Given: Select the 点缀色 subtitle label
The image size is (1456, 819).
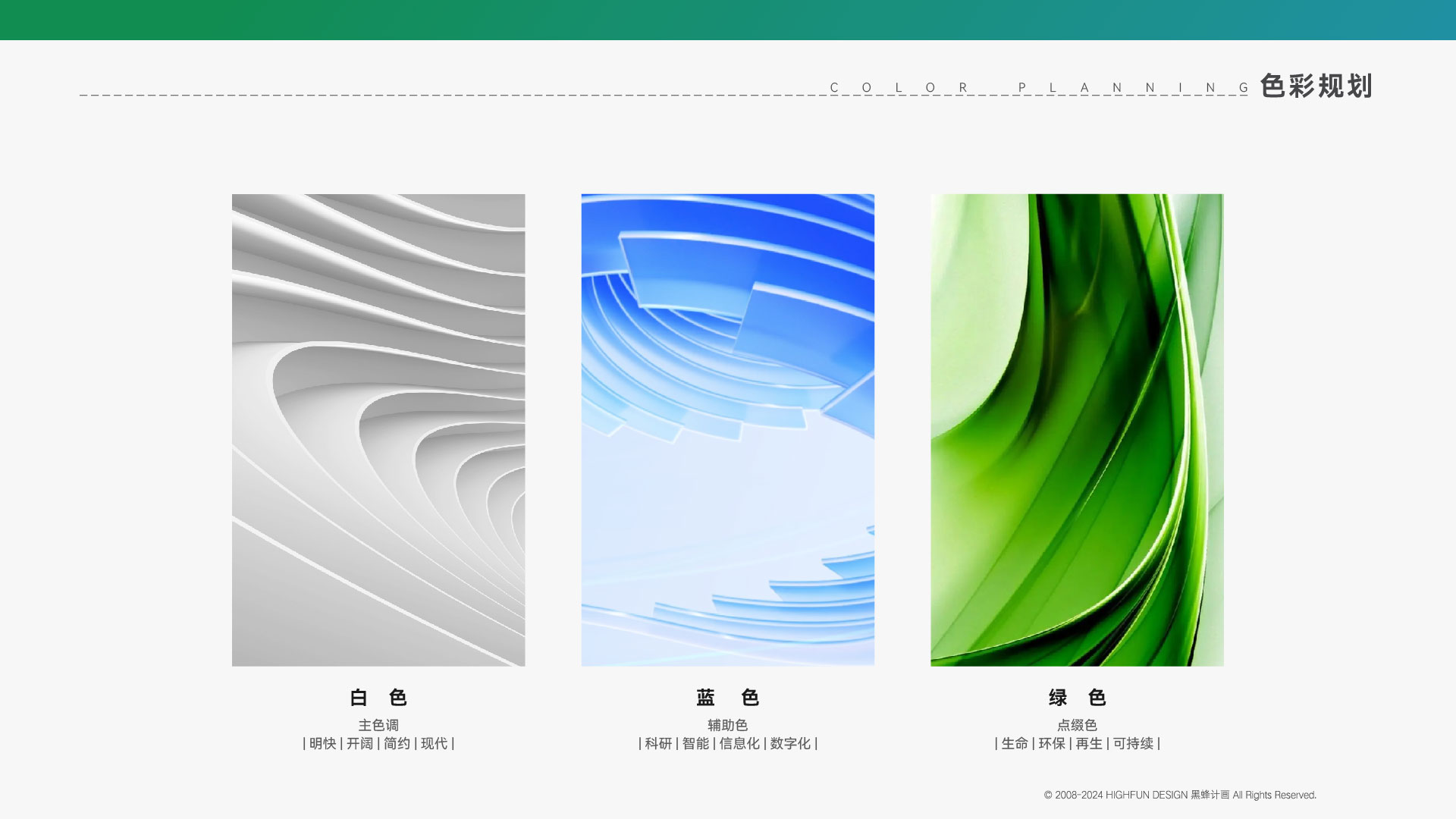Looking at the screenshot, I should point(1077,726).
